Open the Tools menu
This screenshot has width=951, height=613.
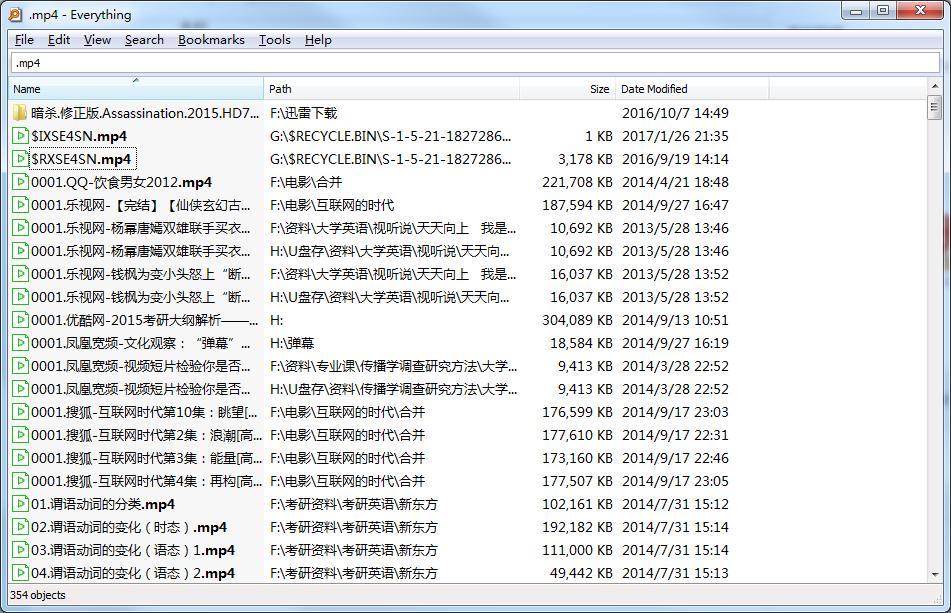click(274, 40)
